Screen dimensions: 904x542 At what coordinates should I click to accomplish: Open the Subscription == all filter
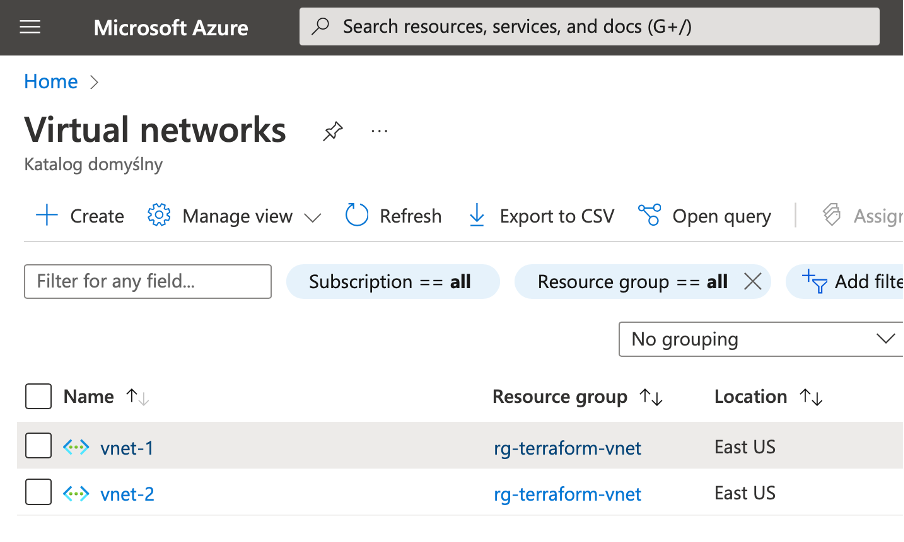coord(393,281)
